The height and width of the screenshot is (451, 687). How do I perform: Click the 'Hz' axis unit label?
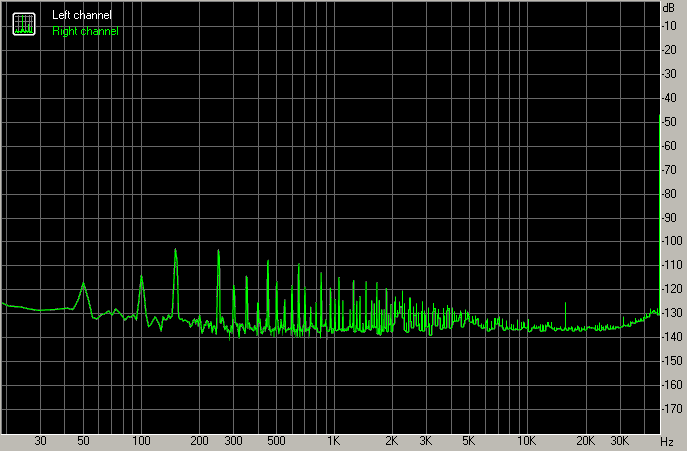(x=667, y=441)
